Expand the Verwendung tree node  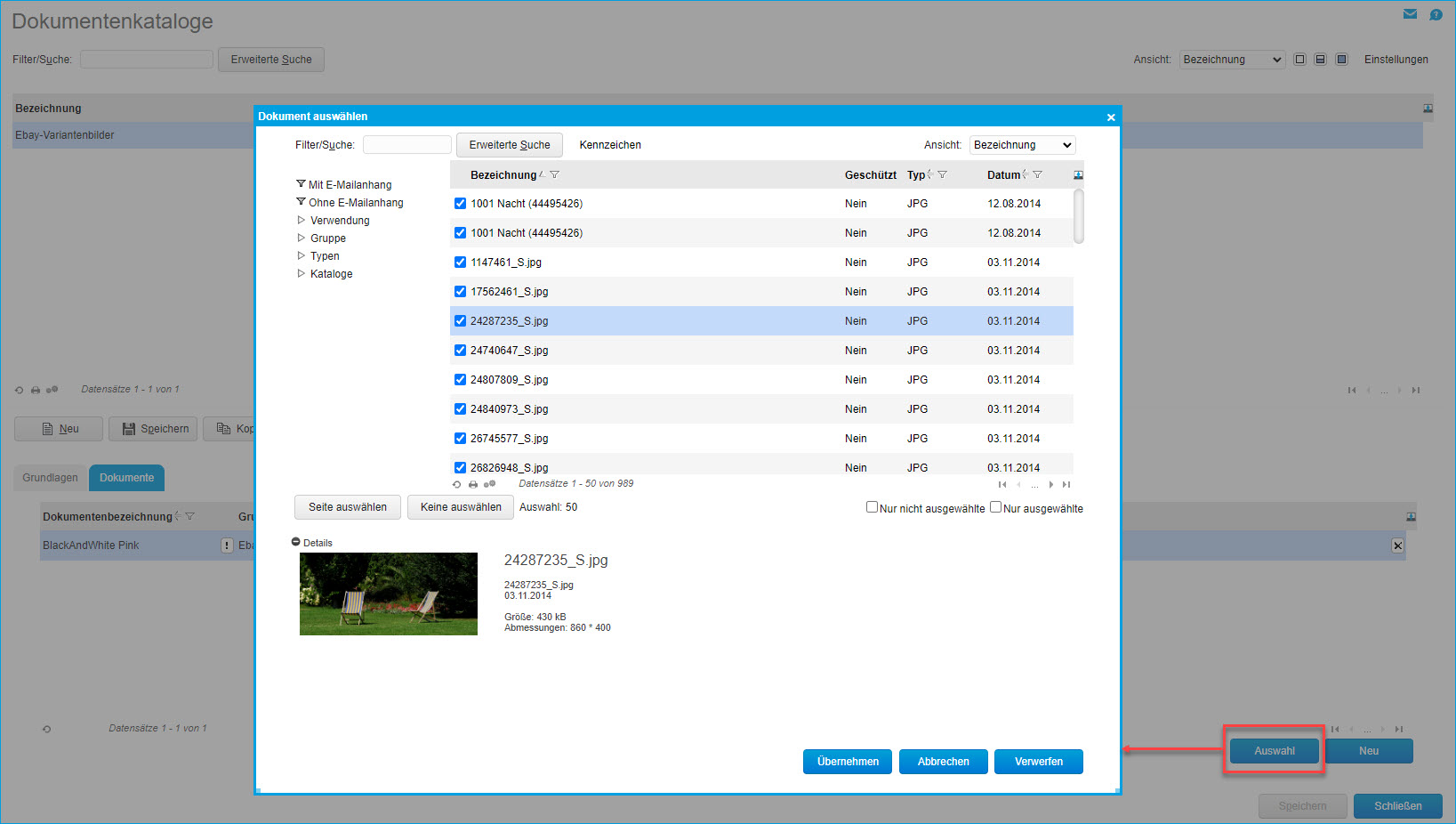tap(302, 220)
